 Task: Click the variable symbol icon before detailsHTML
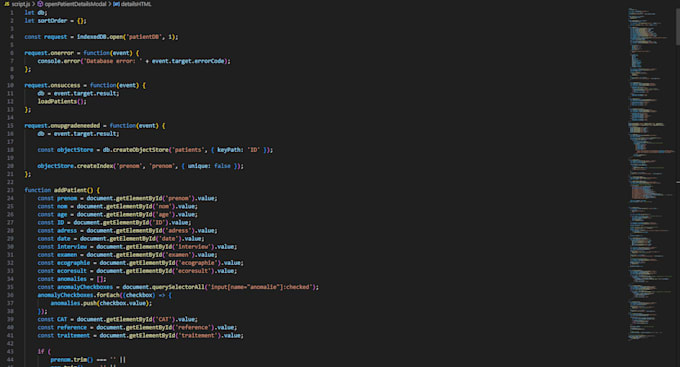coord(116,4)
